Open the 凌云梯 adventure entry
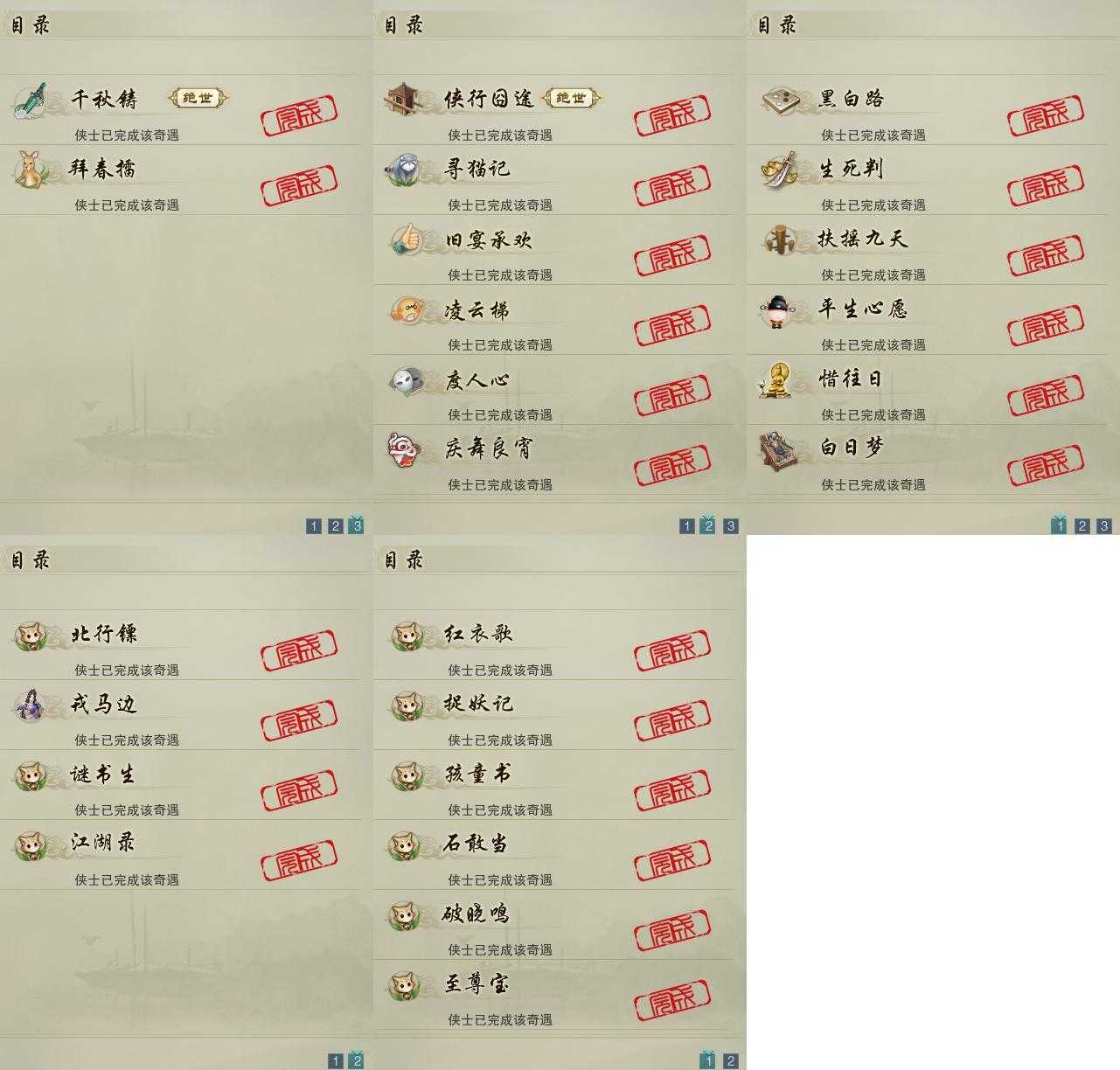Image resolution: width=1120 pixels, height=1070 pixels. click(553, 320)
